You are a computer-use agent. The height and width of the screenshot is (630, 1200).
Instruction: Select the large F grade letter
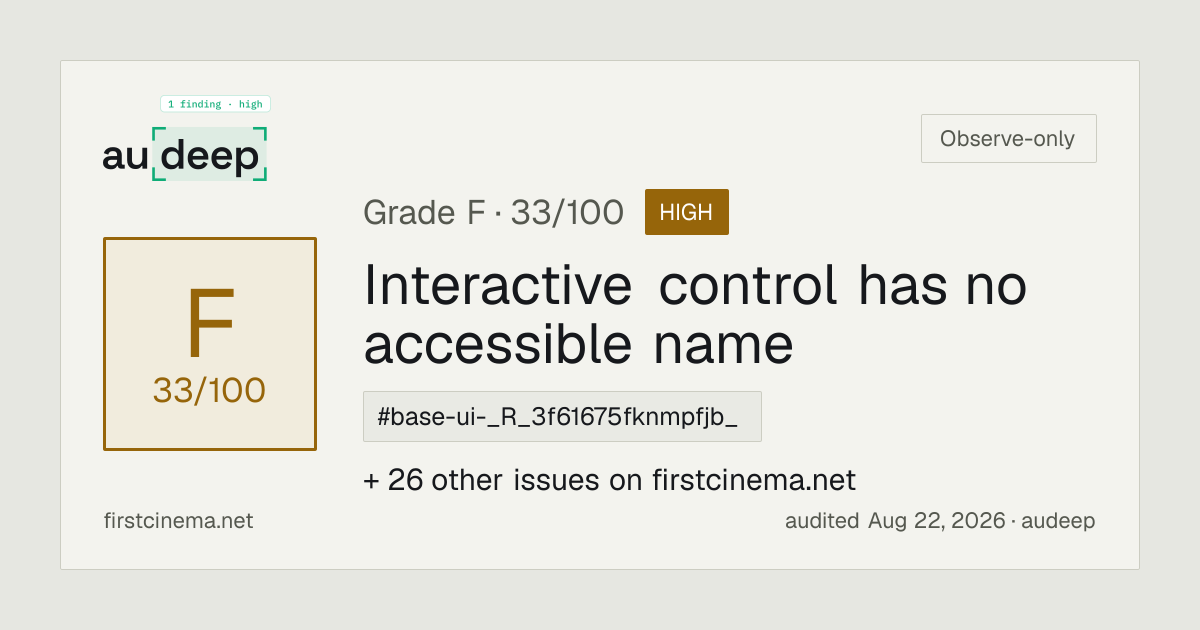tap(210, 324)
